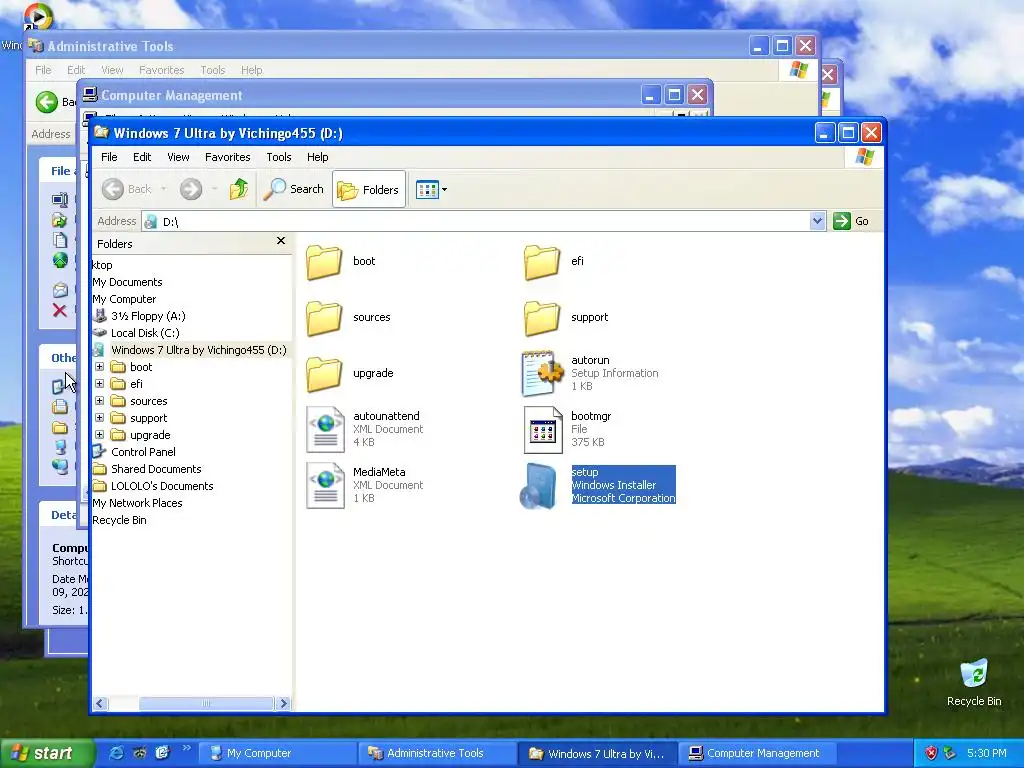1024x768 pixels.
Task: Launch Internet Explorer from Quick Launch
Action: tap(116, 753)
